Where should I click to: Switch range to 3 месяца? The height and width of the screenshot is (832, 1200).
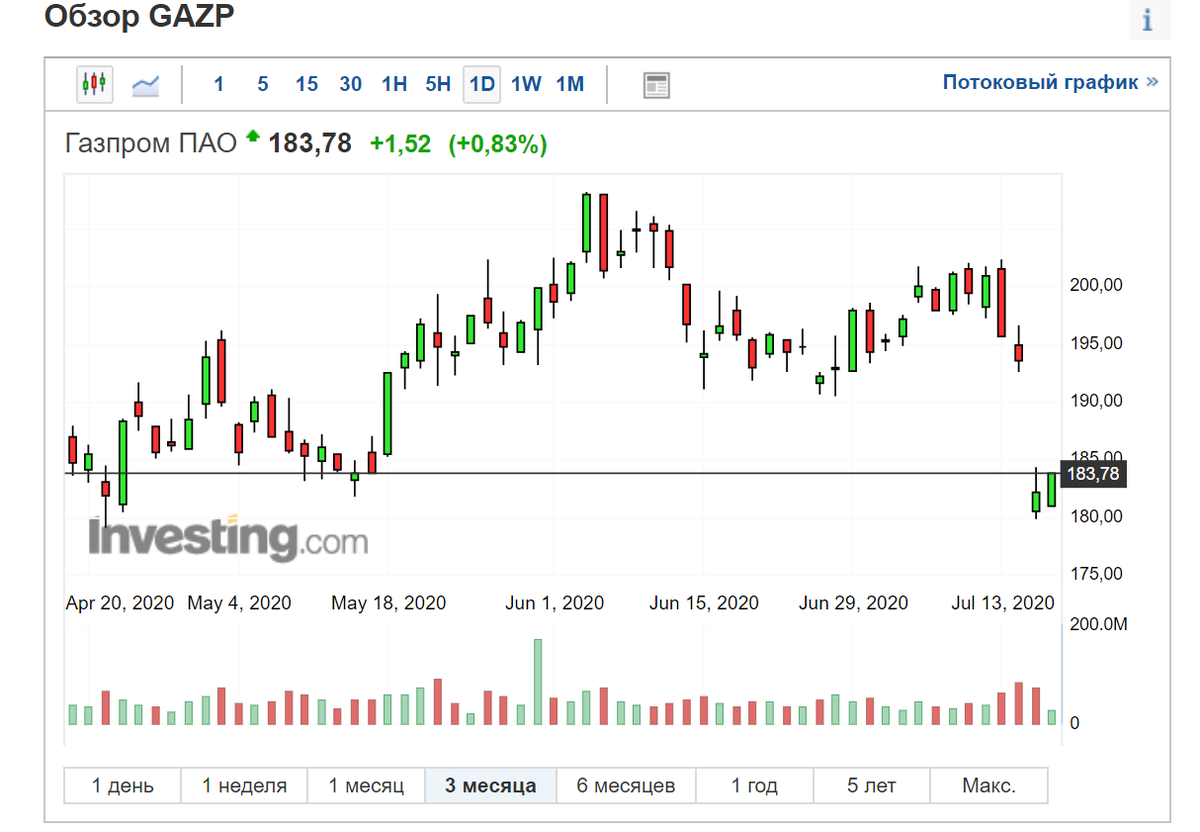pyautogui.click(x=490, y=786)
